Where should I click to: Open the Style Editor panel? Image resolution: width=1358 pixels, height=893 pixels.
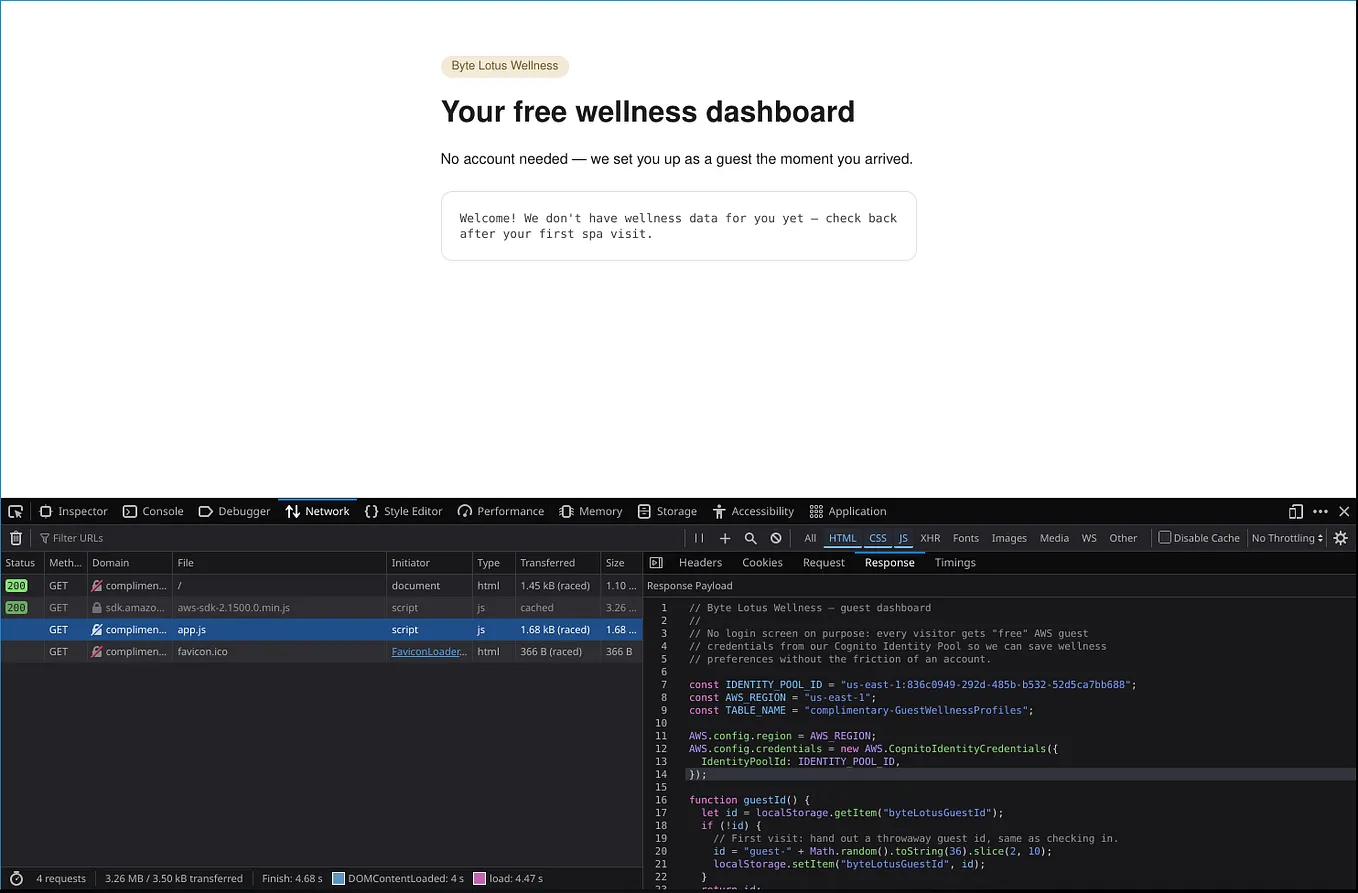point(403,511)
